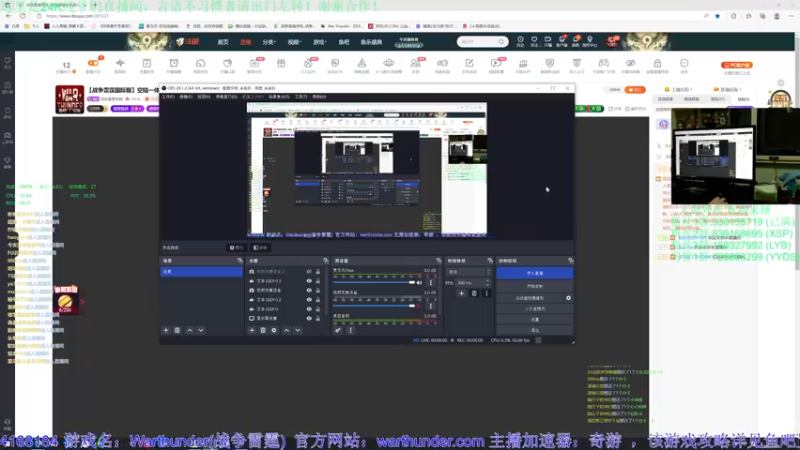The width and height of the screenshot is (800, 450).
Task: Open the source 滤镜 filters button
Action: tap(260, 247)
